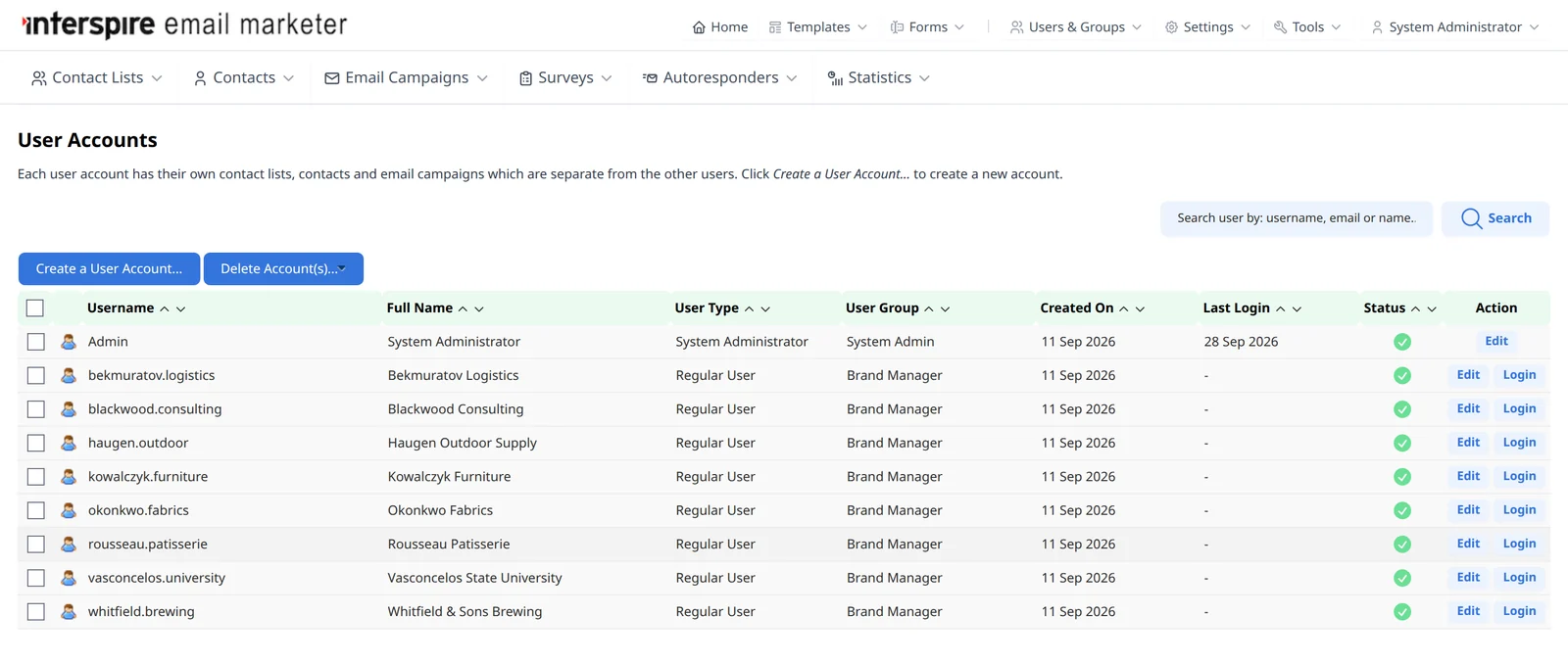Image resolution: width=1568 pixels, height=664 pixels.
Task: Sort Username column descending arrow
Action: (x=180, y=308)
